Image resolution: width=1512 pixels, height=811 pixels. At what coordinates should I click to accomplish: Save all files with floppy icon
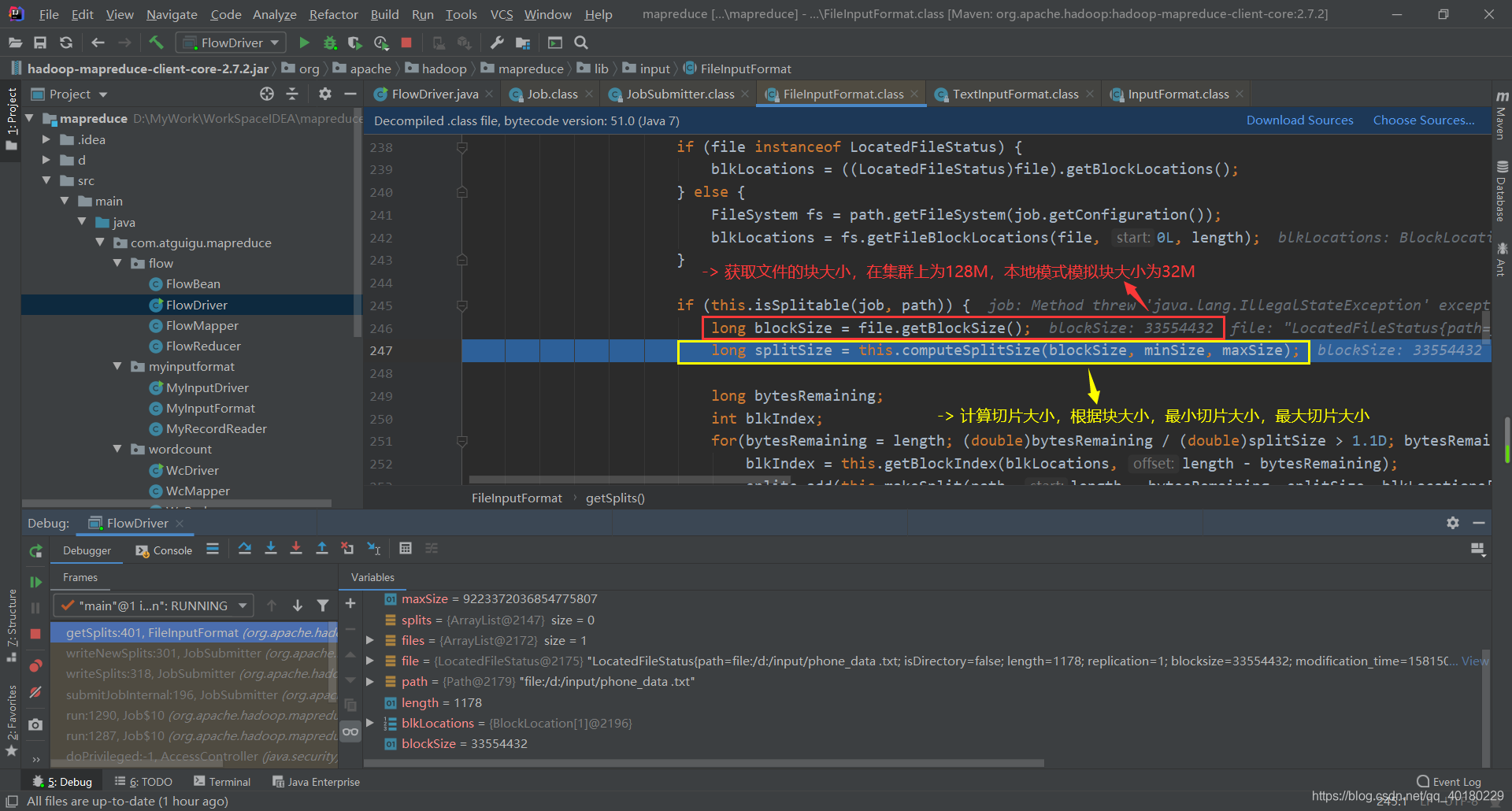coord(40,43)
